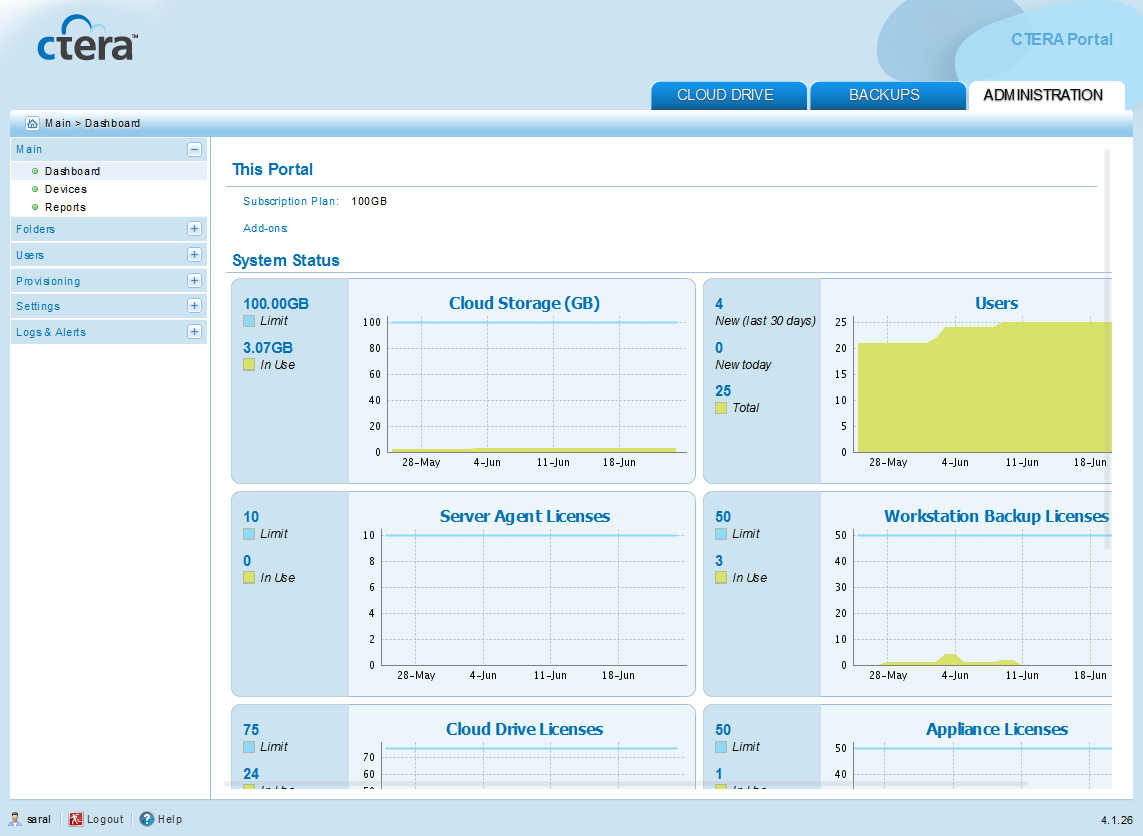The width and height of the screenshot is (1143, 836).
Task: Click the 100GB subscription plan value
Action: point(369,201)
